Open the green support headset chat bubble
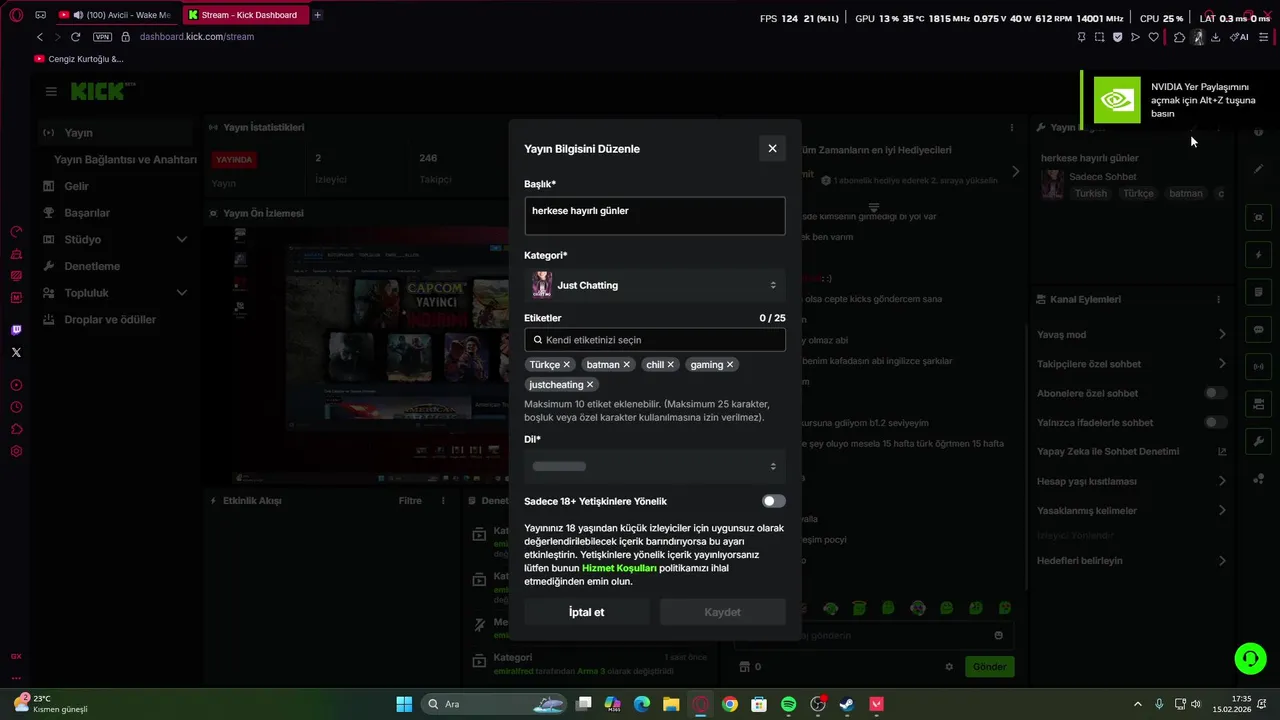 coord(1250,657)
